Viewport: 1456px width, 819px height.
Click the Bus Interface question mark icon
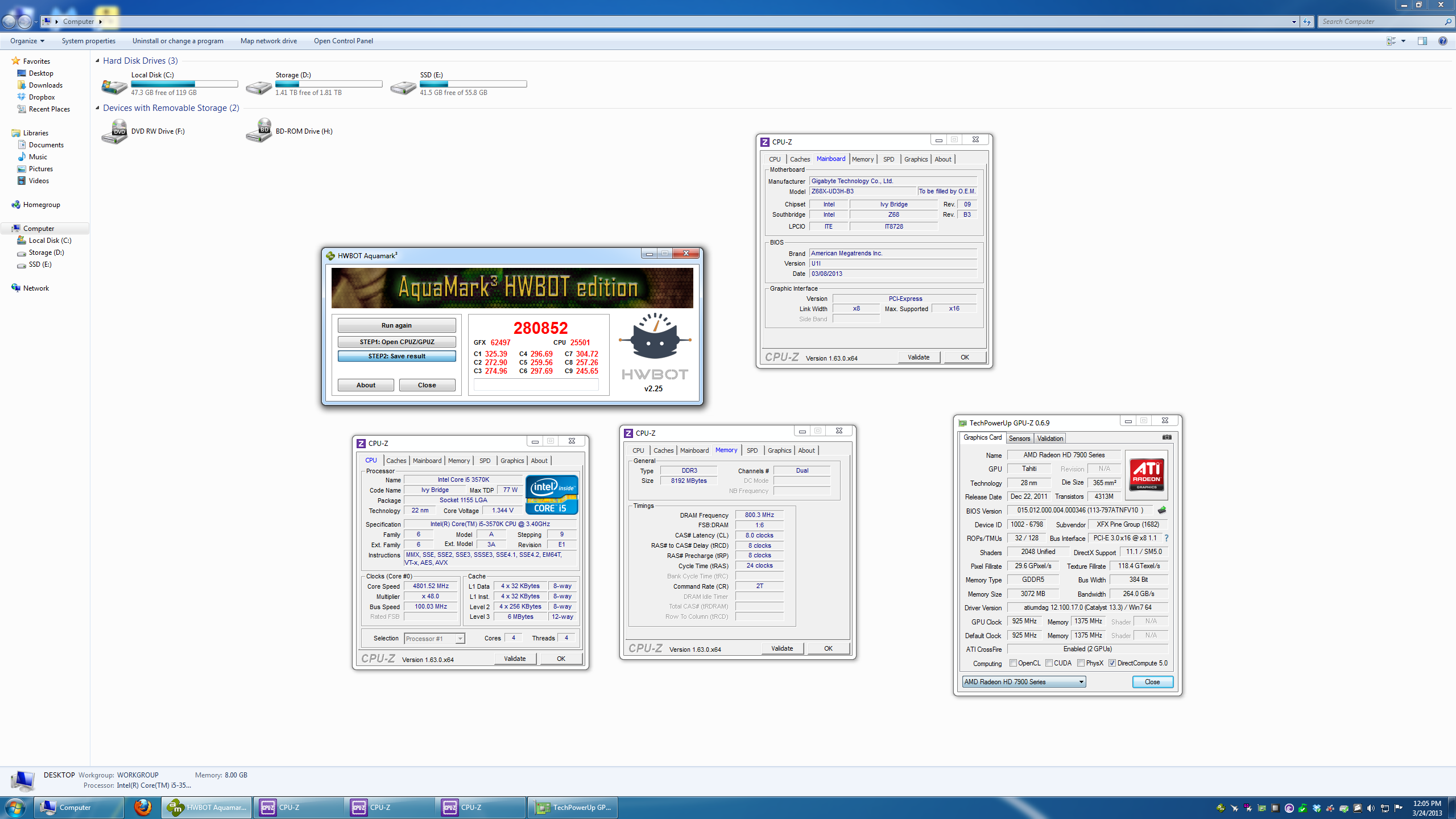pyautogui.click(x=1167, y=538)
